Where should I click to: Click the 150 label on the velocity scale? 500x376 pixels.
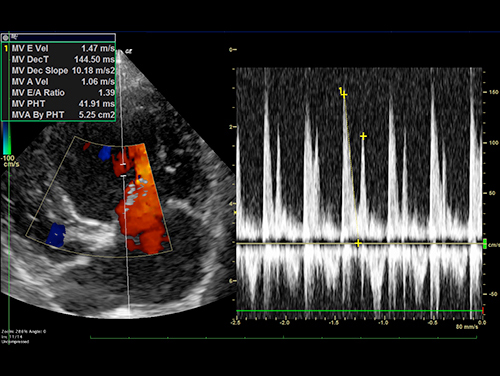tap(494, 92)
